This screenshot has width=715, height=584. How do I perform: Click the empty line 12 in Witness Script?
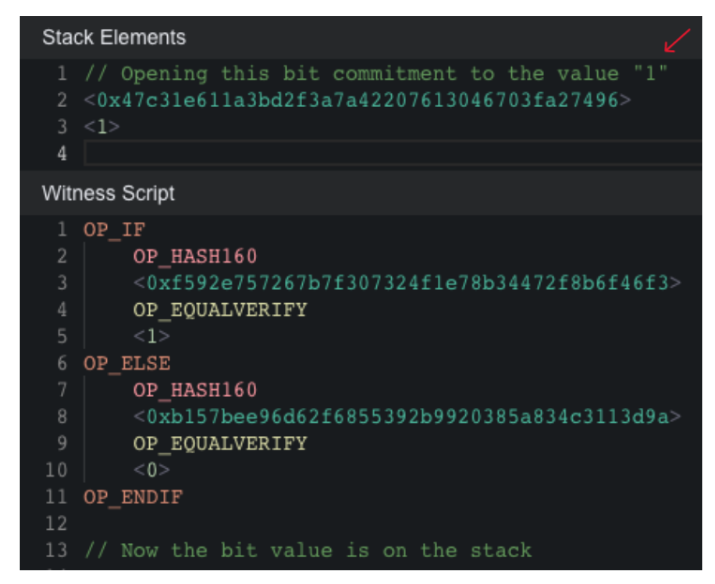(393, 523)
